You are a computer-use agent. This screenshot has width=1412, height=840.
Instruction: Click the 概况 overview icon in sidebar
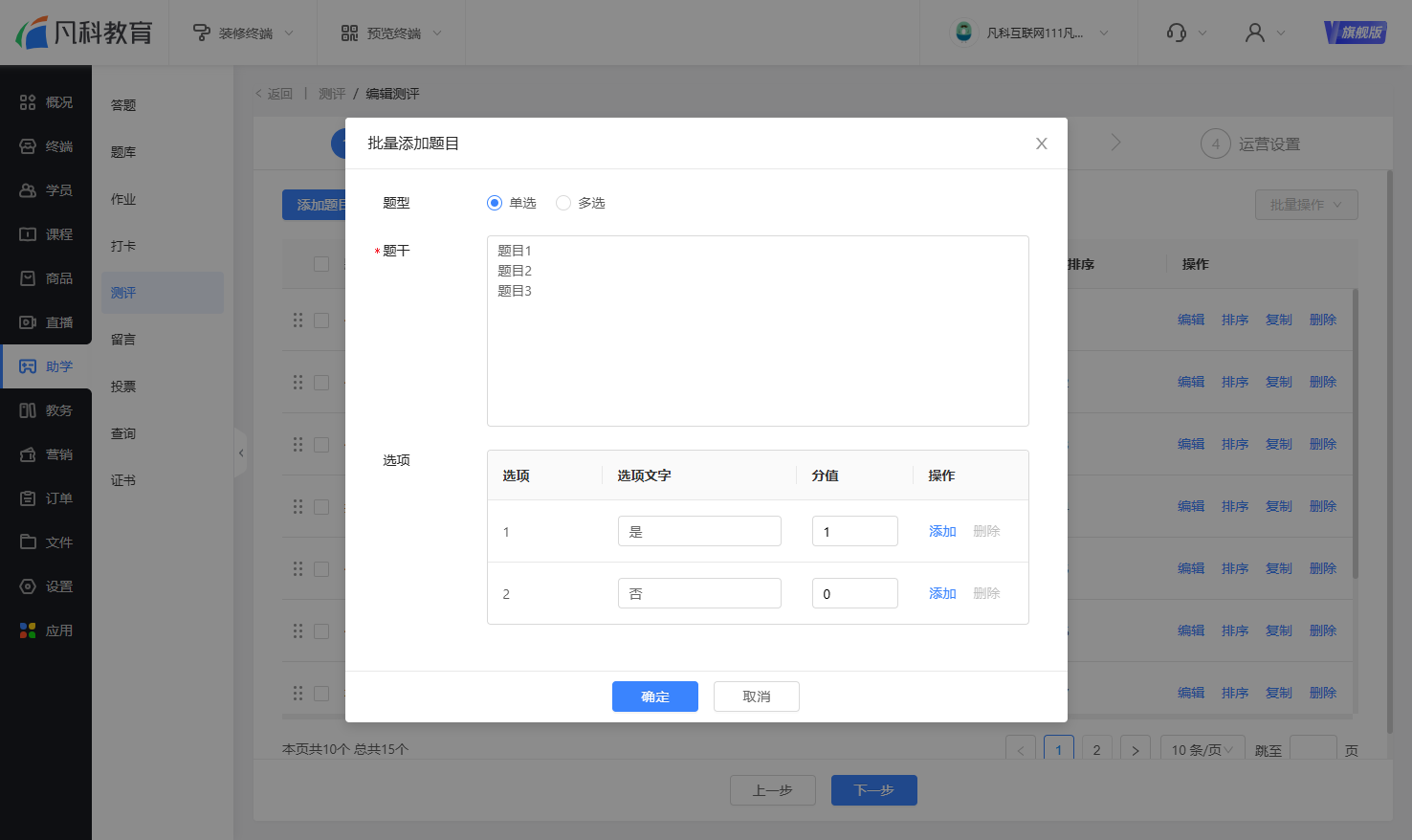[28, 102]
